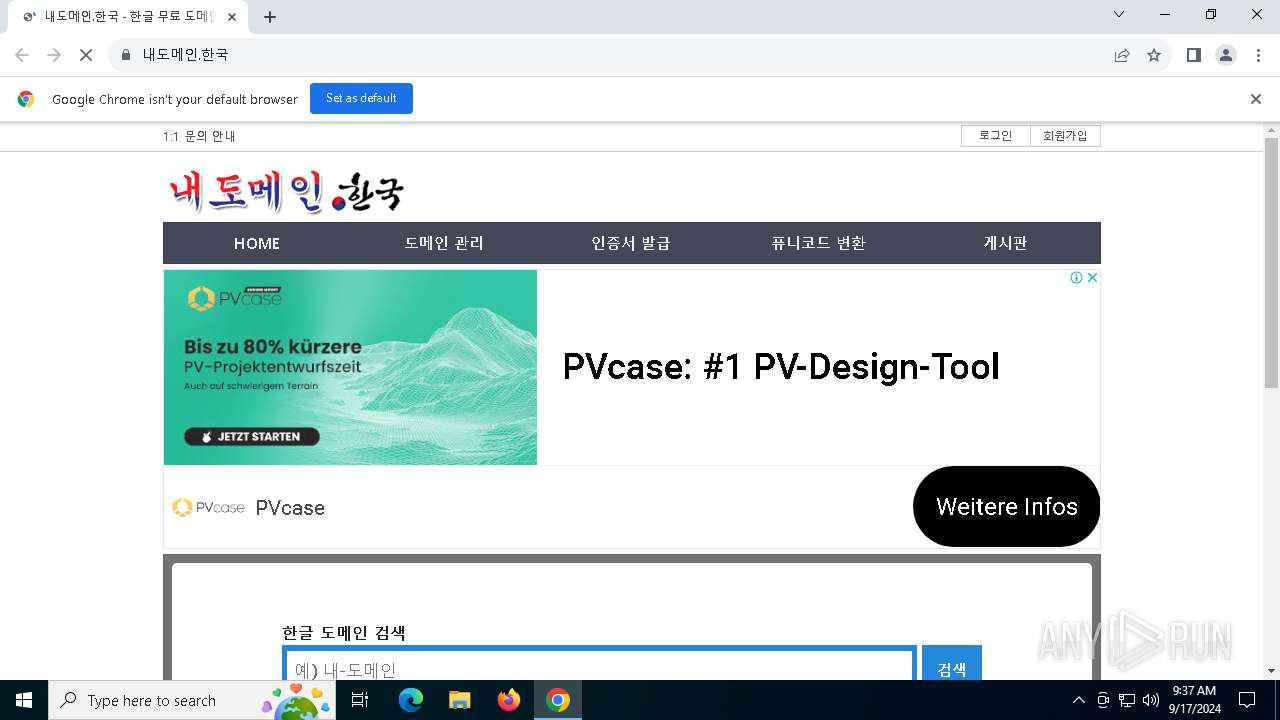Show hidden system tray icons

1078,700
